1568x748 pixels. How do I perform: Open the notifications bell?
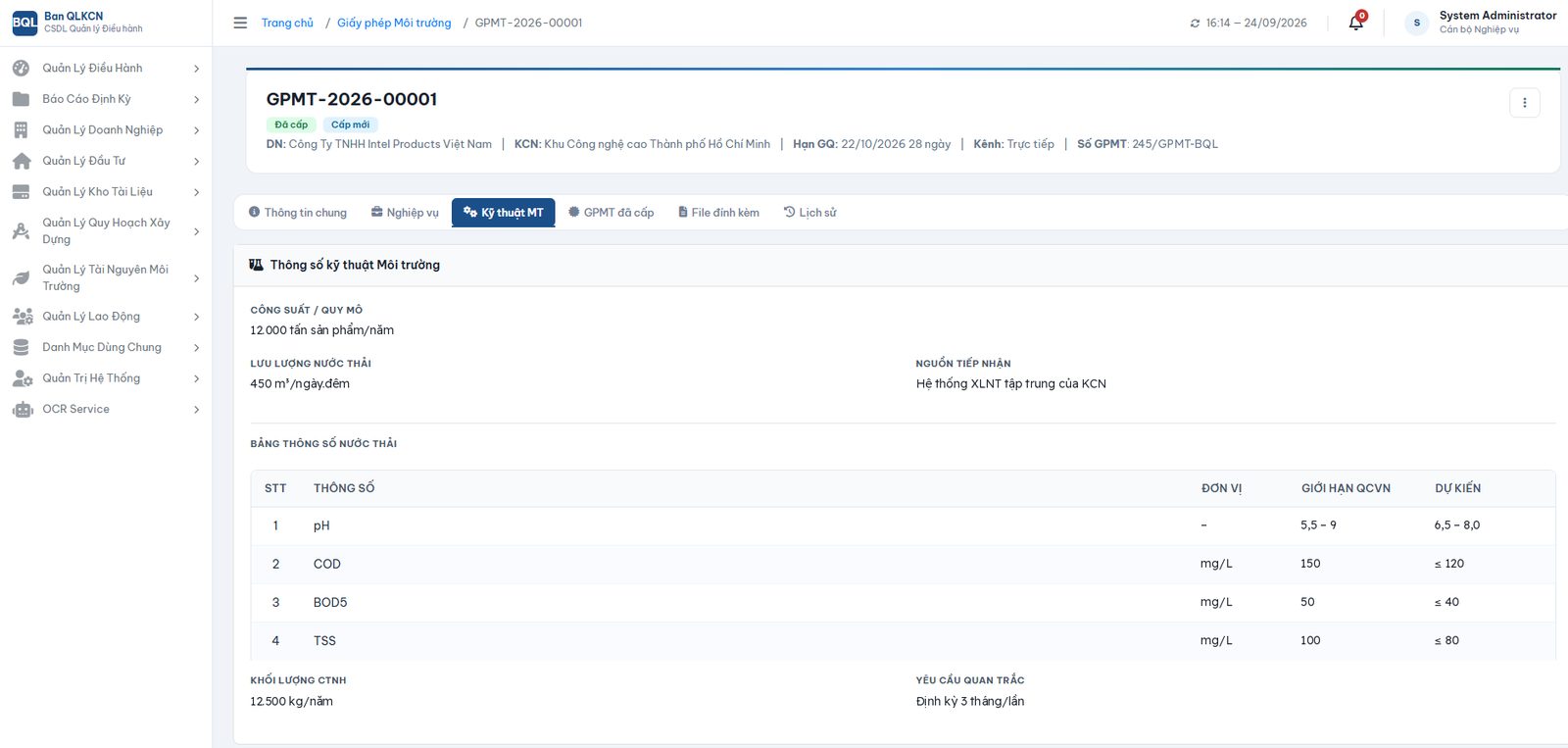tap(1356, 23)
